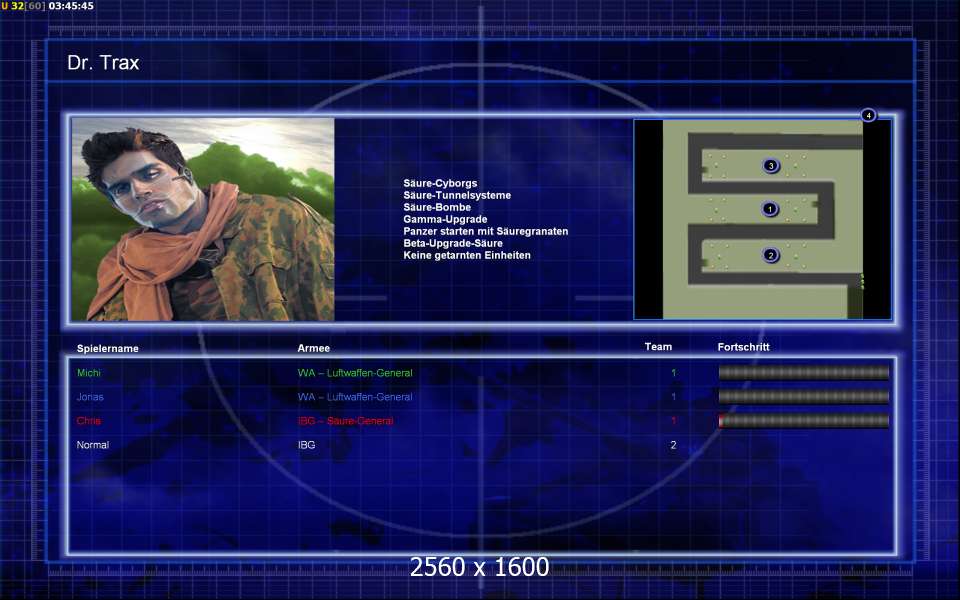Screen dimensions: 960x600
Task: Select the Normal AI player row name
Action: pyautogui.click(x=92, y=445)
